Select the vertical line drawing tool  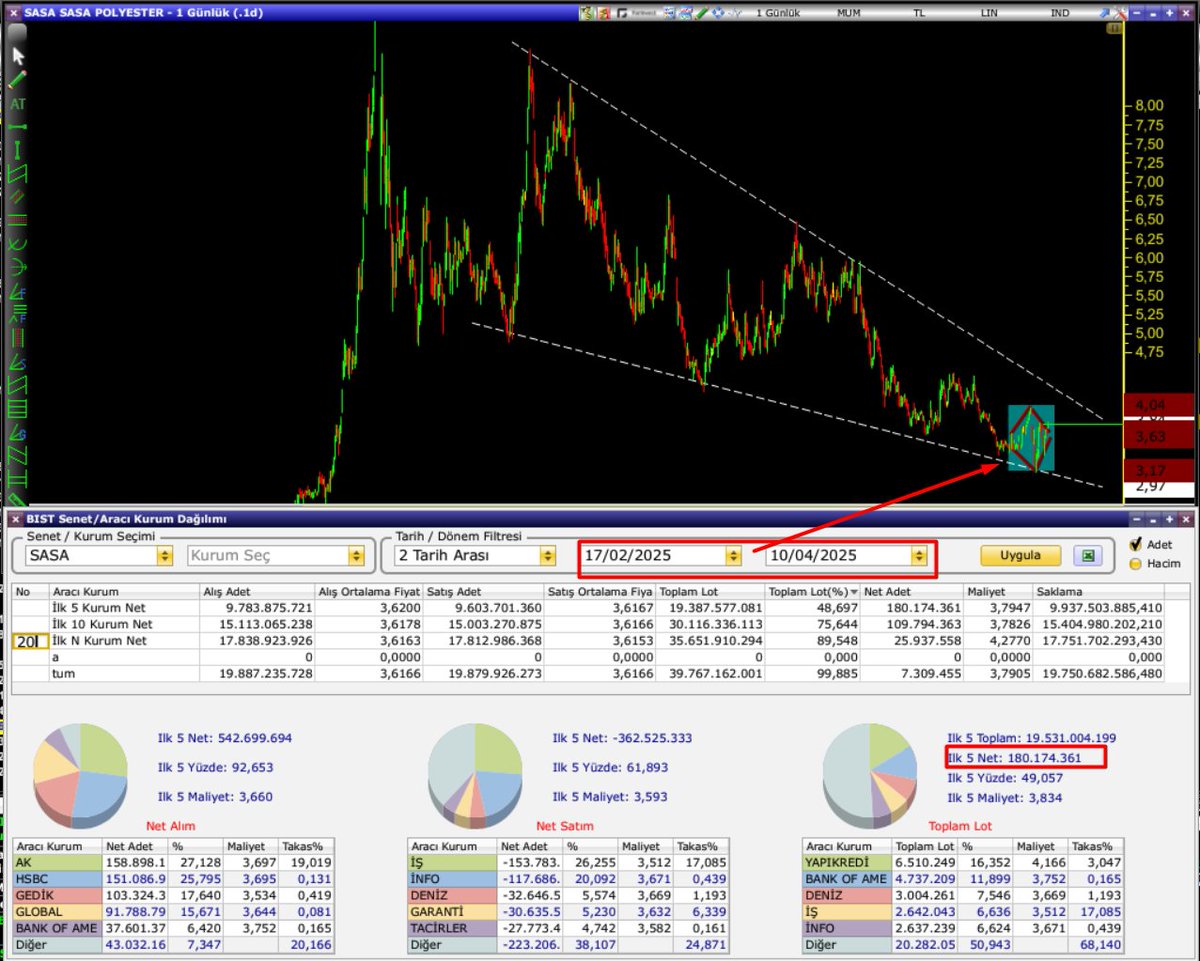click(x=17, y=151)
